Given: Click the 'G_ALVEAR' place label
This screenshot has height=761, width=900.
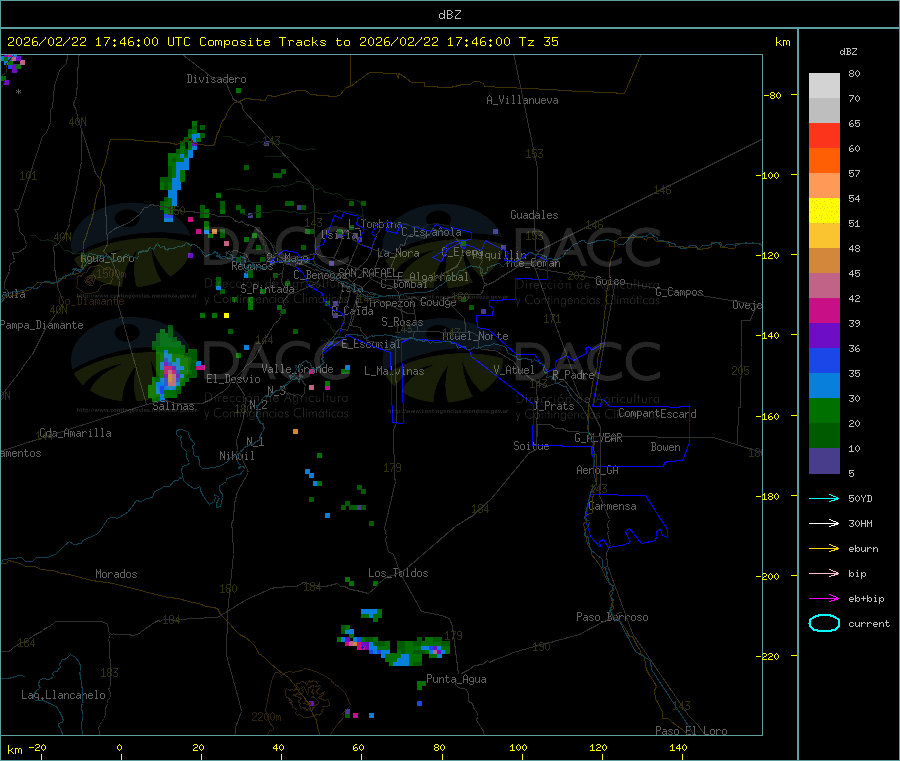Looking at the screenshot, I should pyautogui.click(x=598, y=438).
